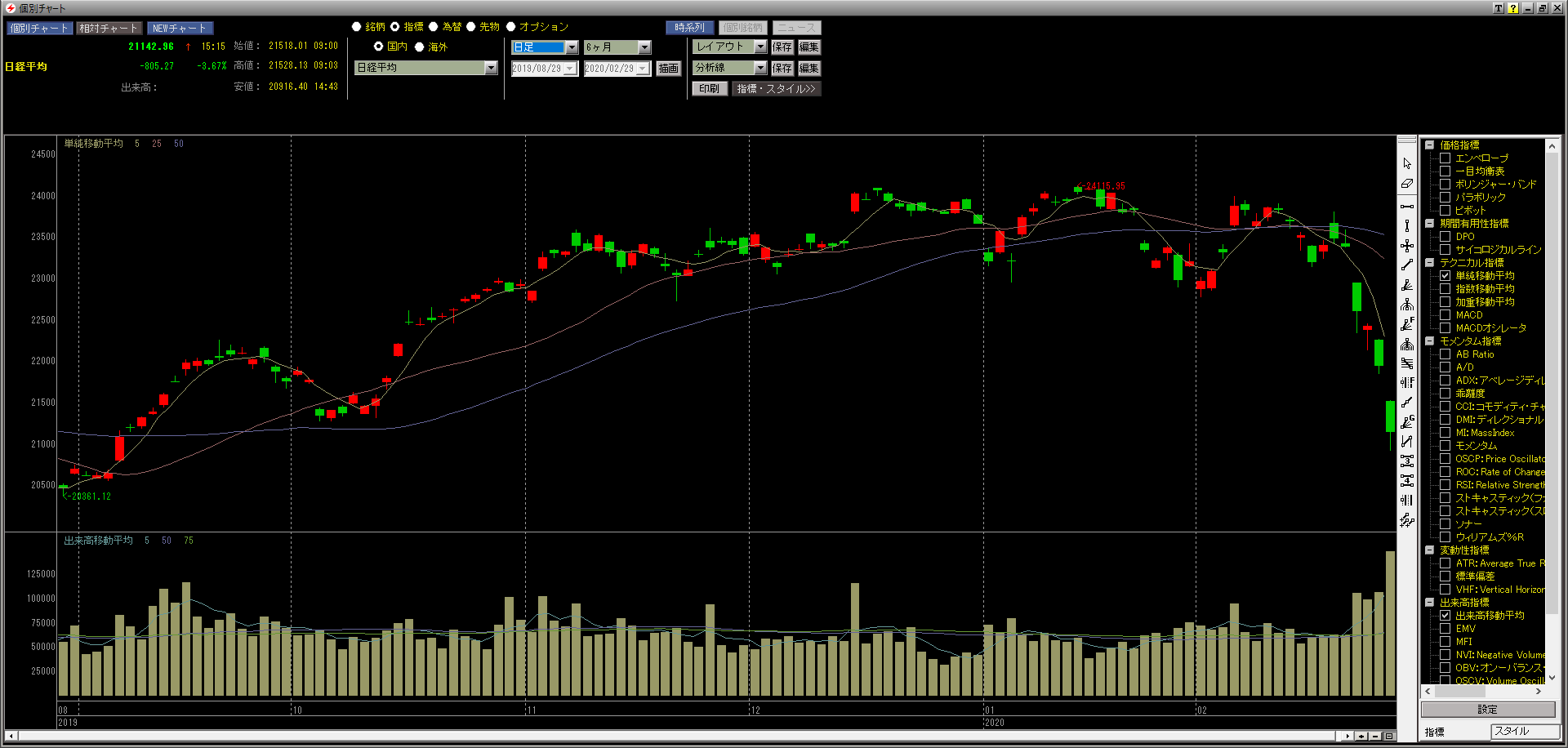
Task: Click the 描画 draw button
Action: [x=668, y=69]
